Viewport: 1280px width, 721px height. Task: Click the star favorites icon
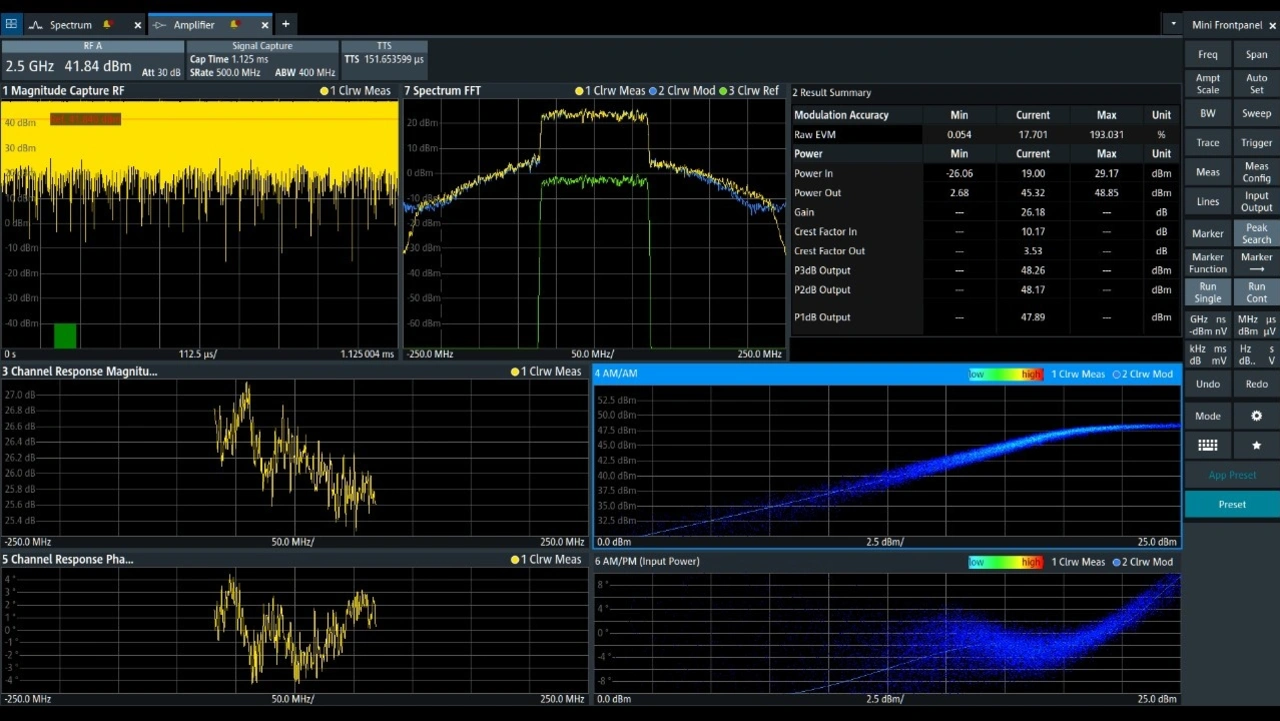1256,445
